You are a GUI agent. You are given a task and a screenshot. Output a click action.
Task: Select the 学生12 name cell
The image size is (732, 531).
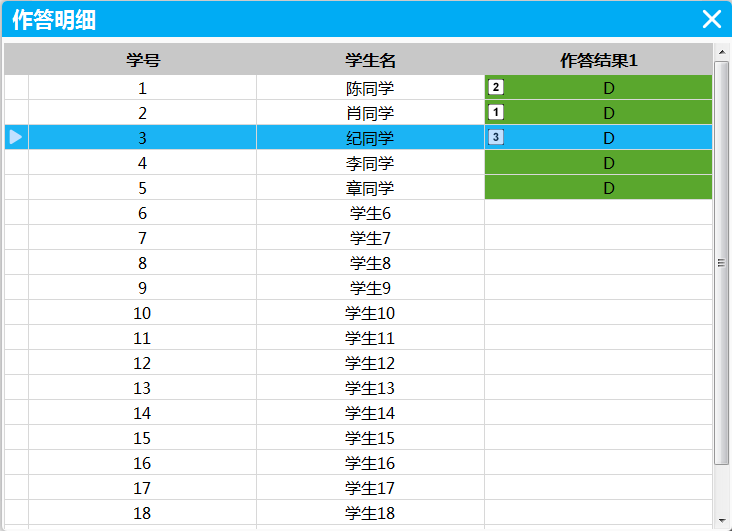click(x=370, y=363)
